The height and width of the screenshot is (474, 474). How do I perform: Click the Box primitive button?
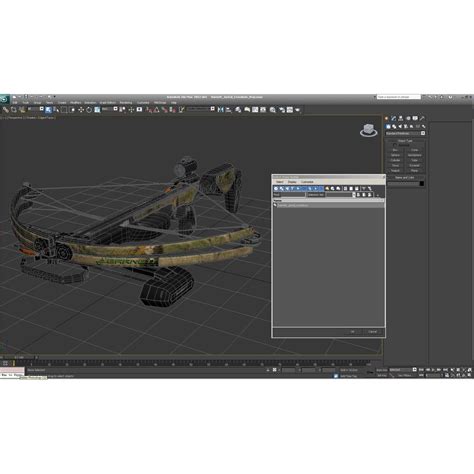point(395,150)
